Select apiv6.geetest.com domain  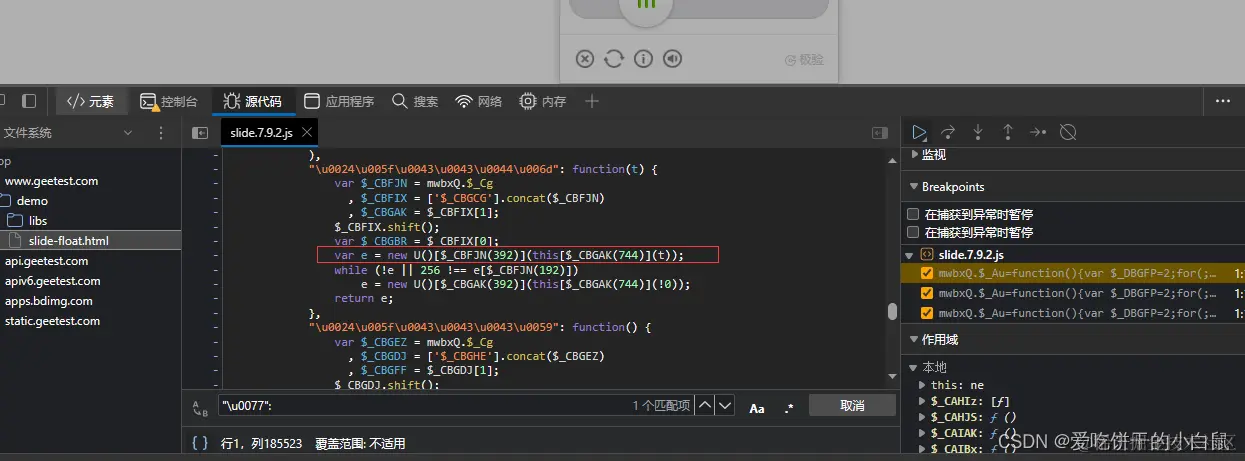click(x=53, y=281)
